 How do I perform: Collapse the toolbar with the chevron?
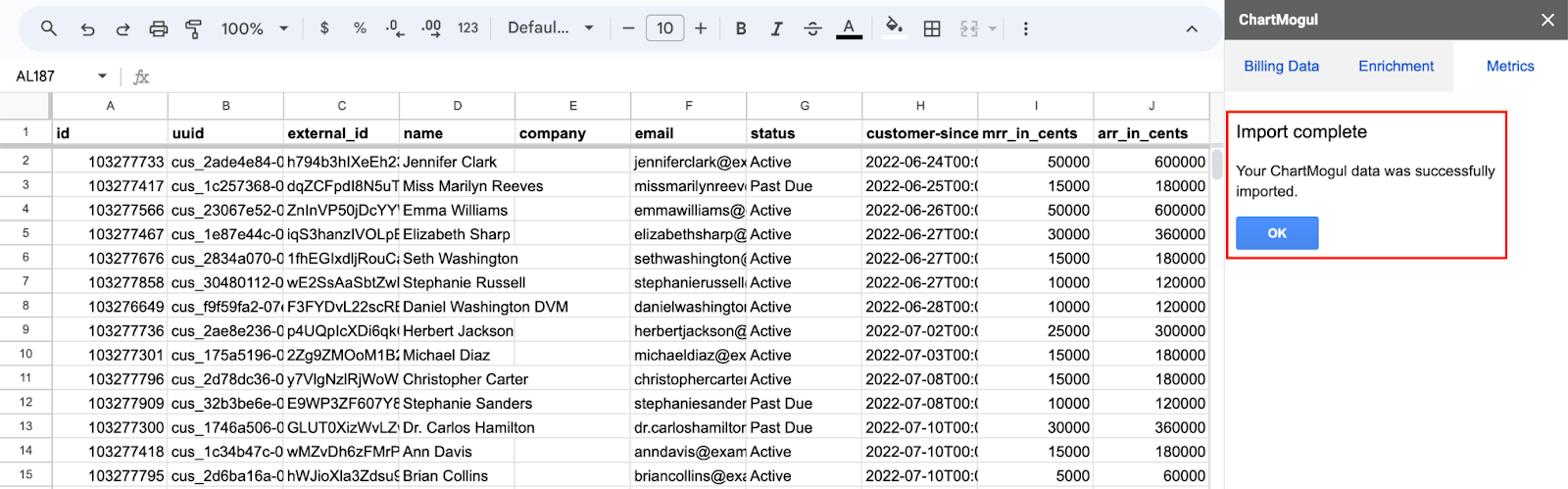coord(1192,28)
